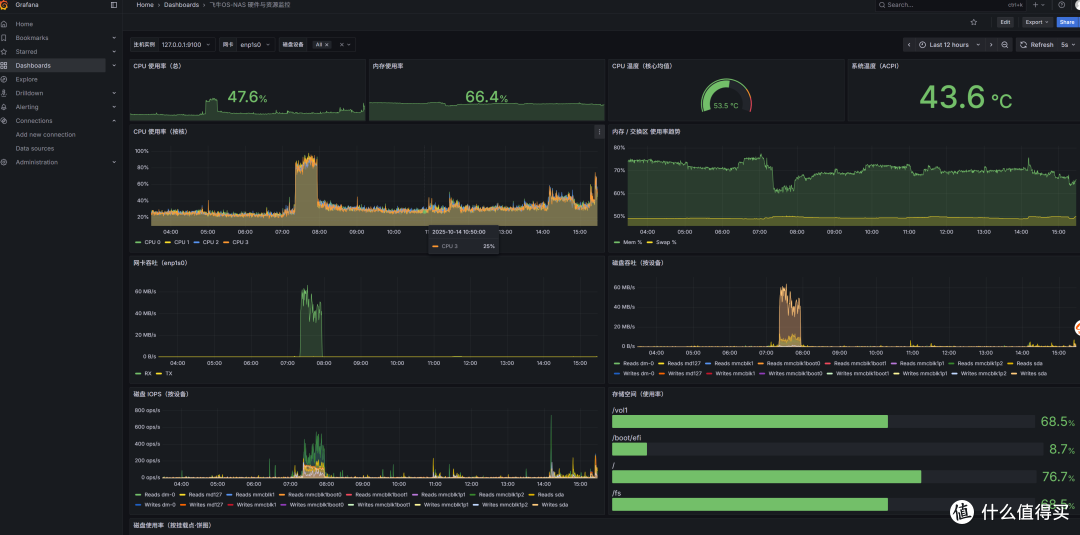Shift time range forward with right arrow
The width and height of the screenshot is (1080, 535).
(991, 45)
